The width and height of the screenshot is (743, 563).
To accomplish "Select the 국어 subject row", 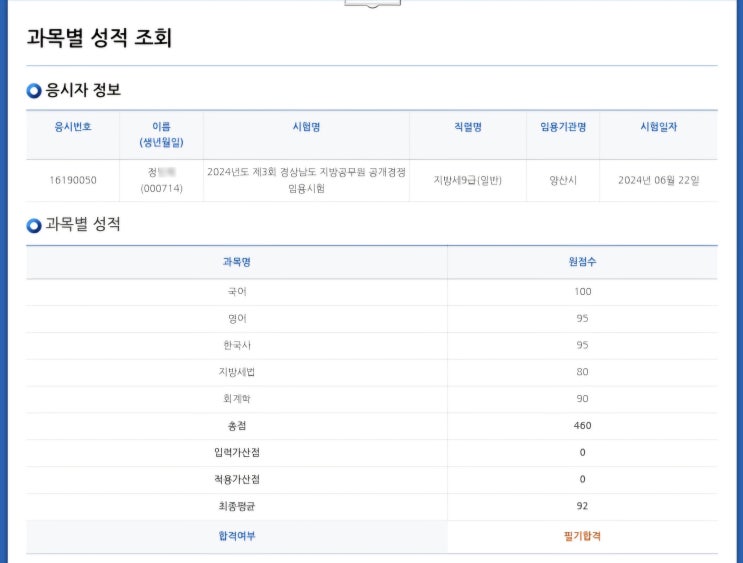I will click(236, 292).
